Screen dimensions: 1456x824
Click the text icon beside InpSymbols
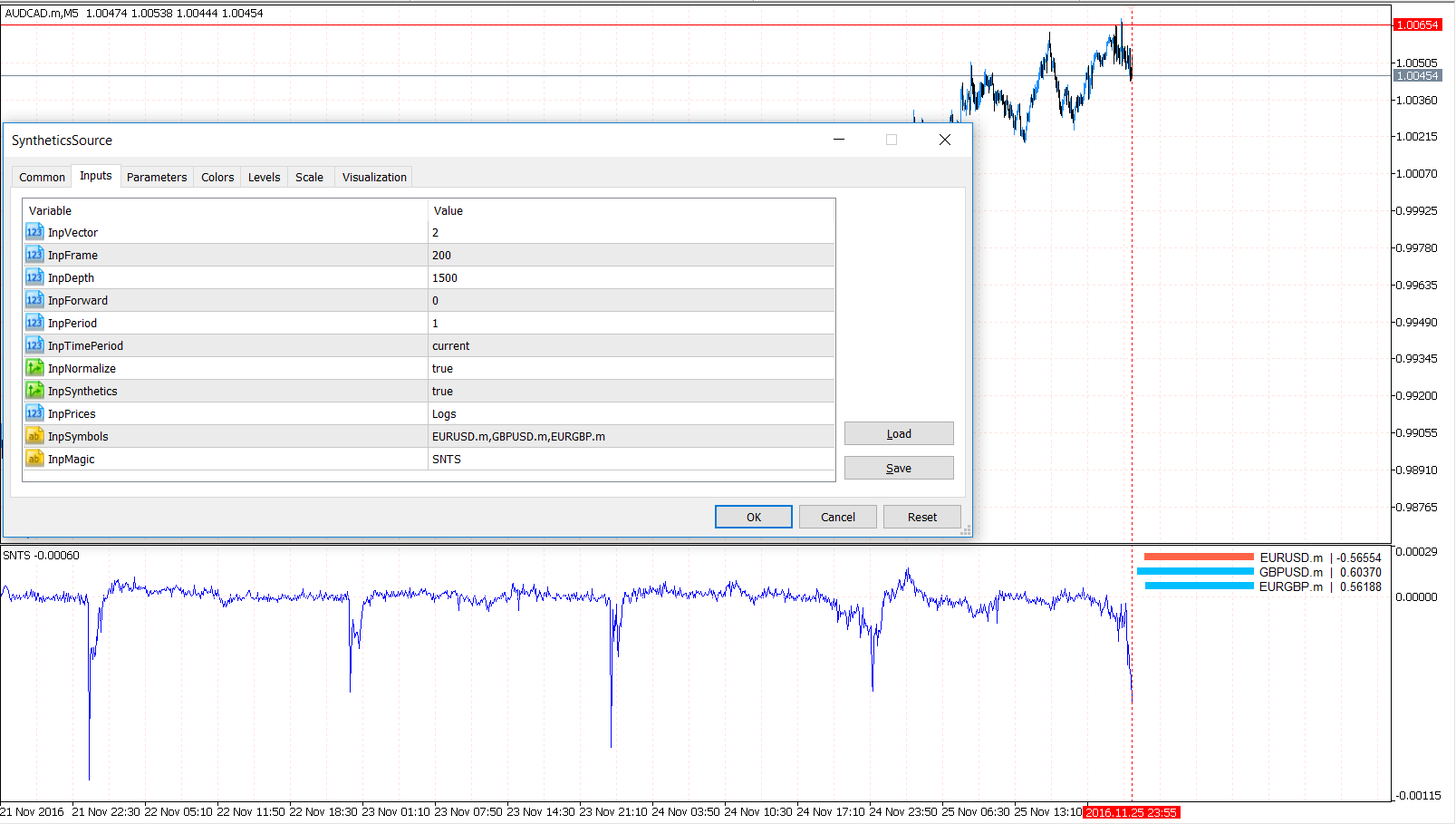point(34,435)
